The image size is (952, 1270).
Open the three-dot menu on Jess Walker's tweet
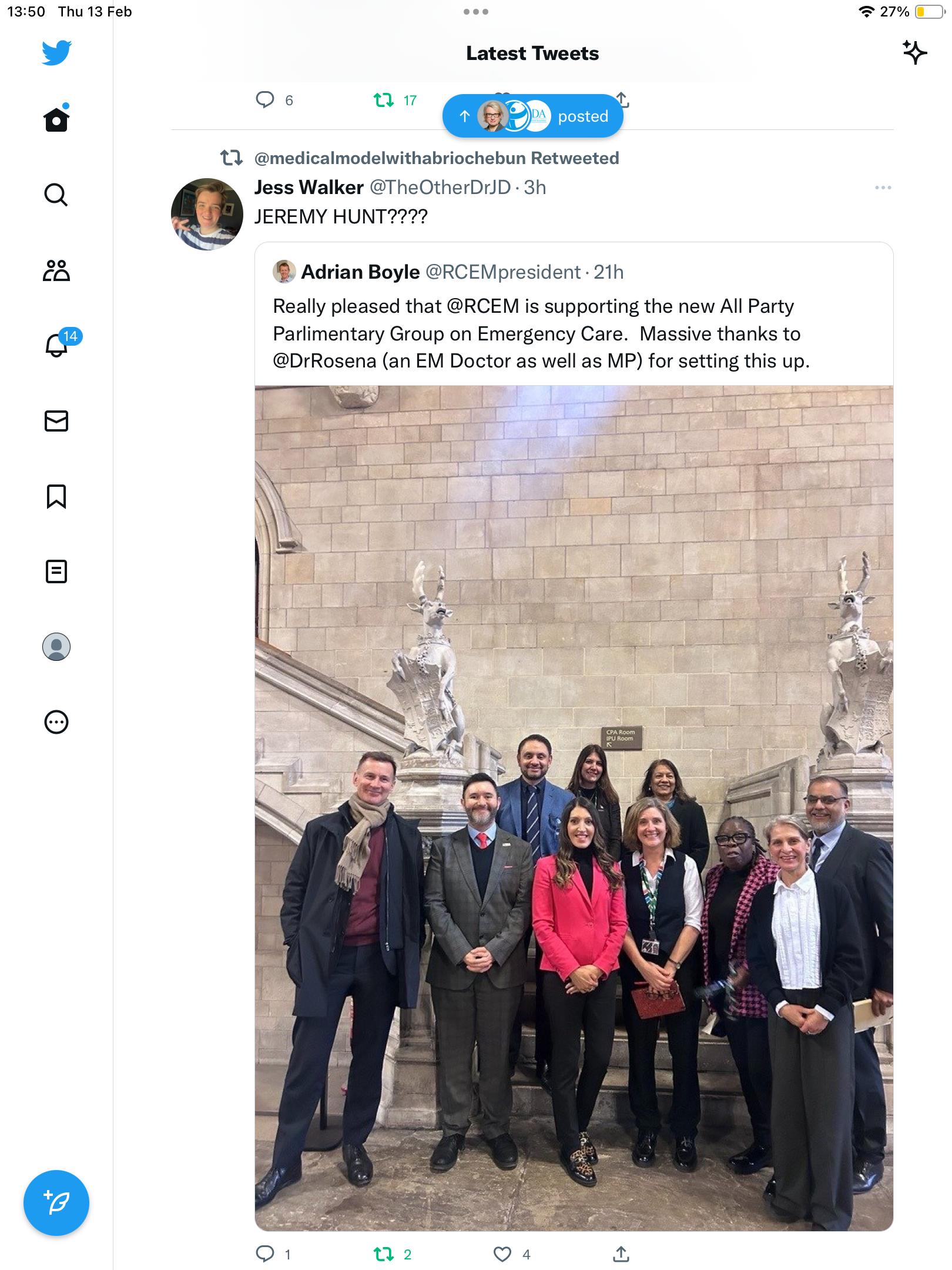[x=883, y=188]
